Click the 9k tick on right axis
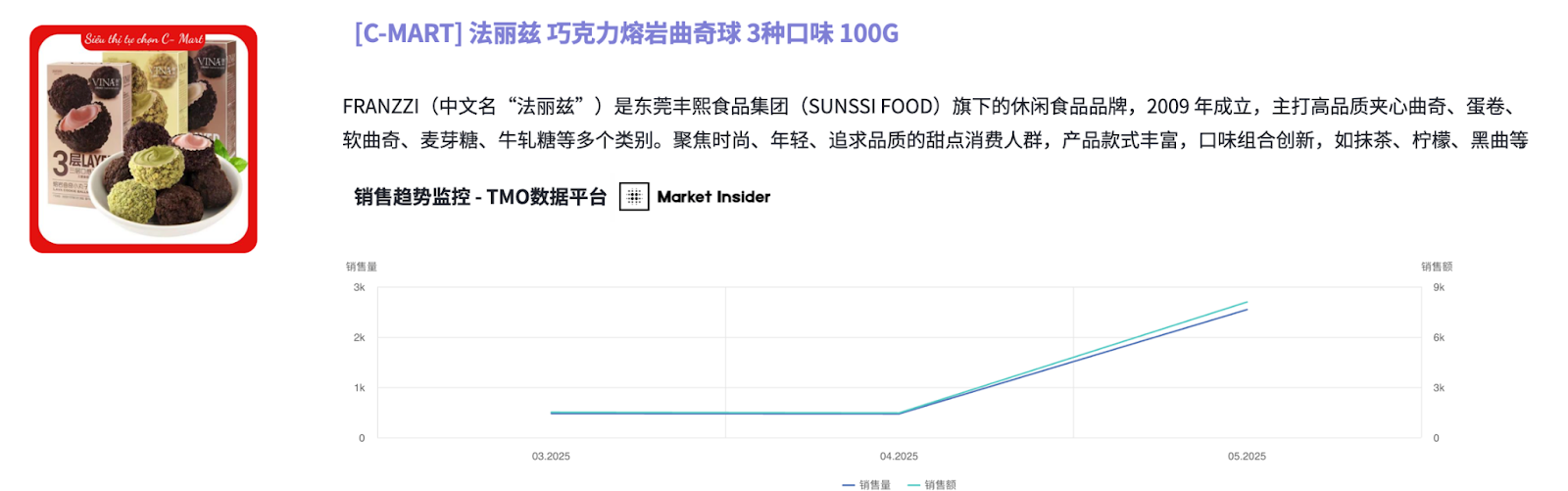 [1439, 287]
